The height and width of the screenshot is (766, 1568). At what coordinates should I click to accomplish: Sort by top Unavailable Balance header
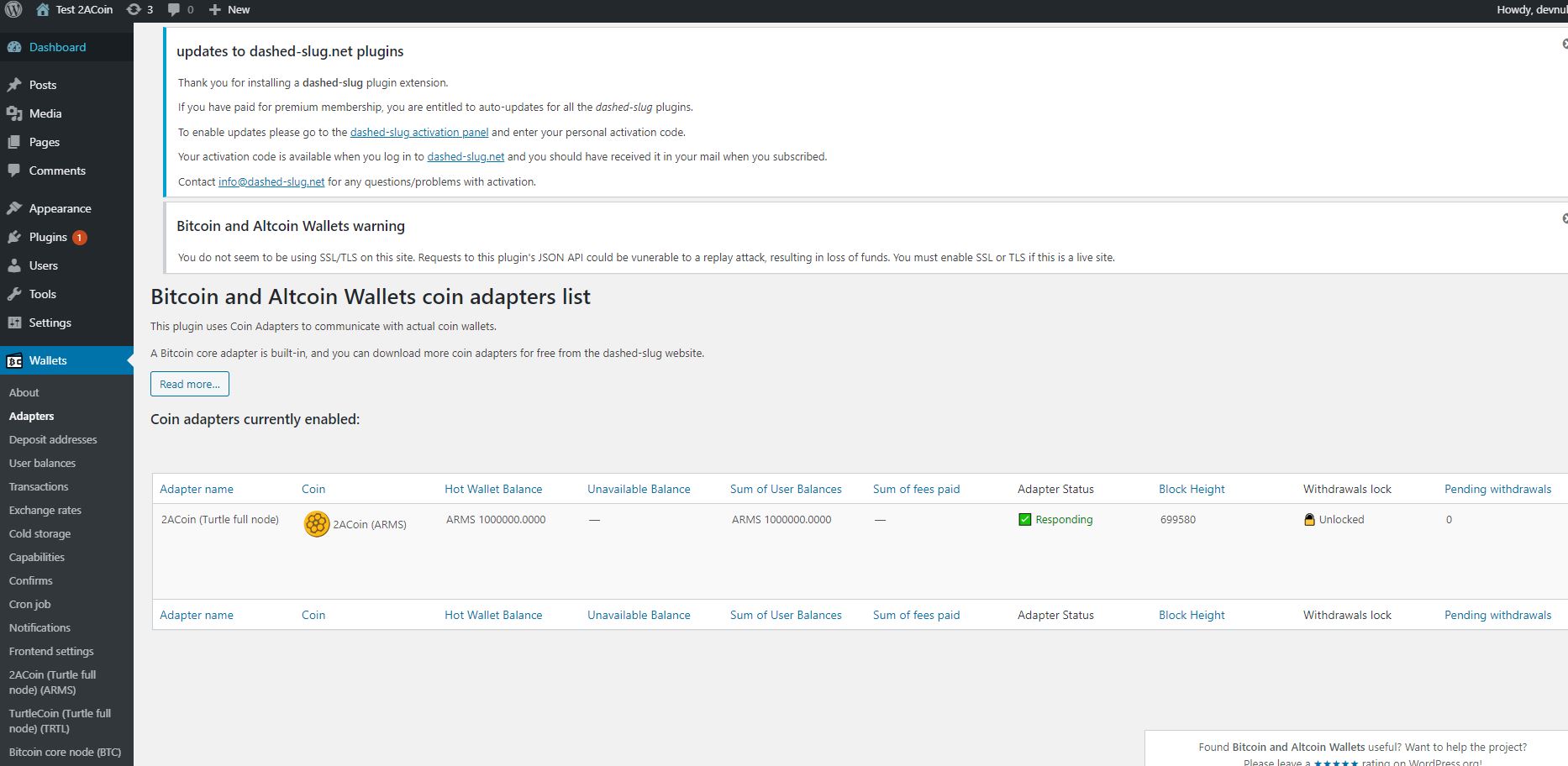(x=639, y=489)
